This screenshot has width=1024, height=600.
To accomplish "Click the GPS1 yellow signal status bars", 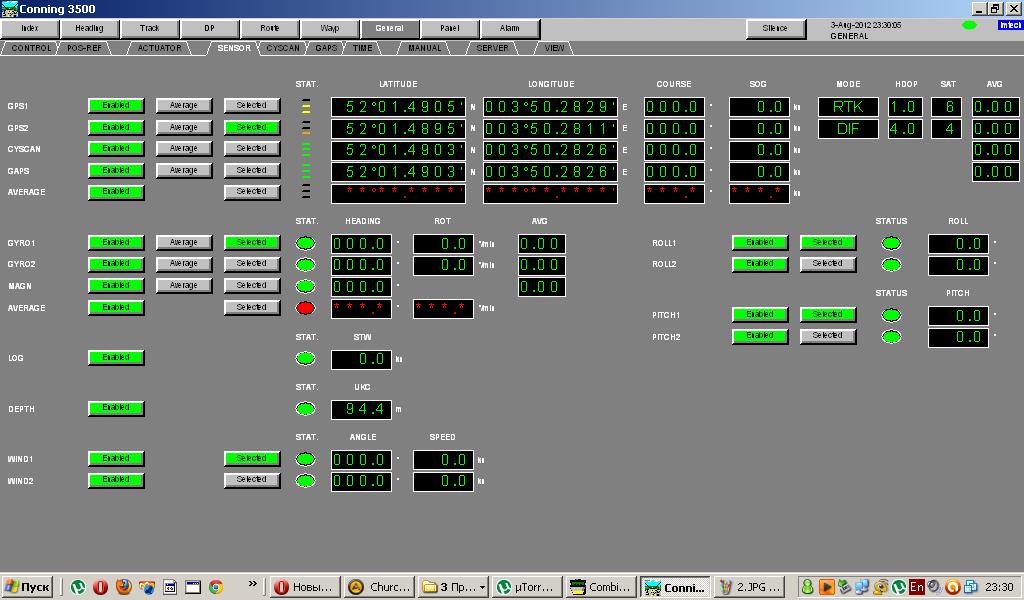I will pyautogui.click(x=306, y=106).
